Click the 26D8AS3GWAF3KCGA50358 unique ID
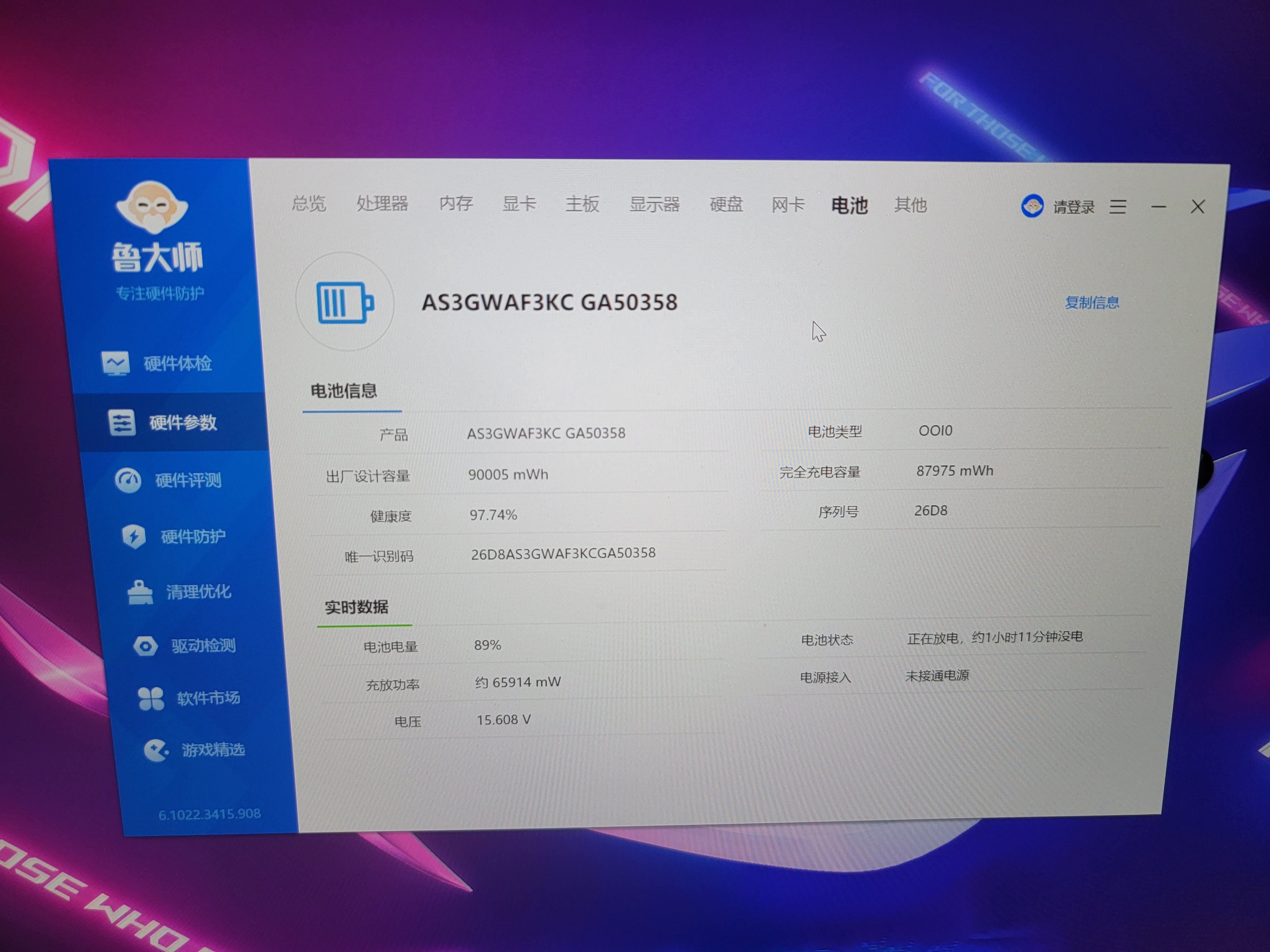The width and height of the screenshot is (1270, 952). point(563,554)
